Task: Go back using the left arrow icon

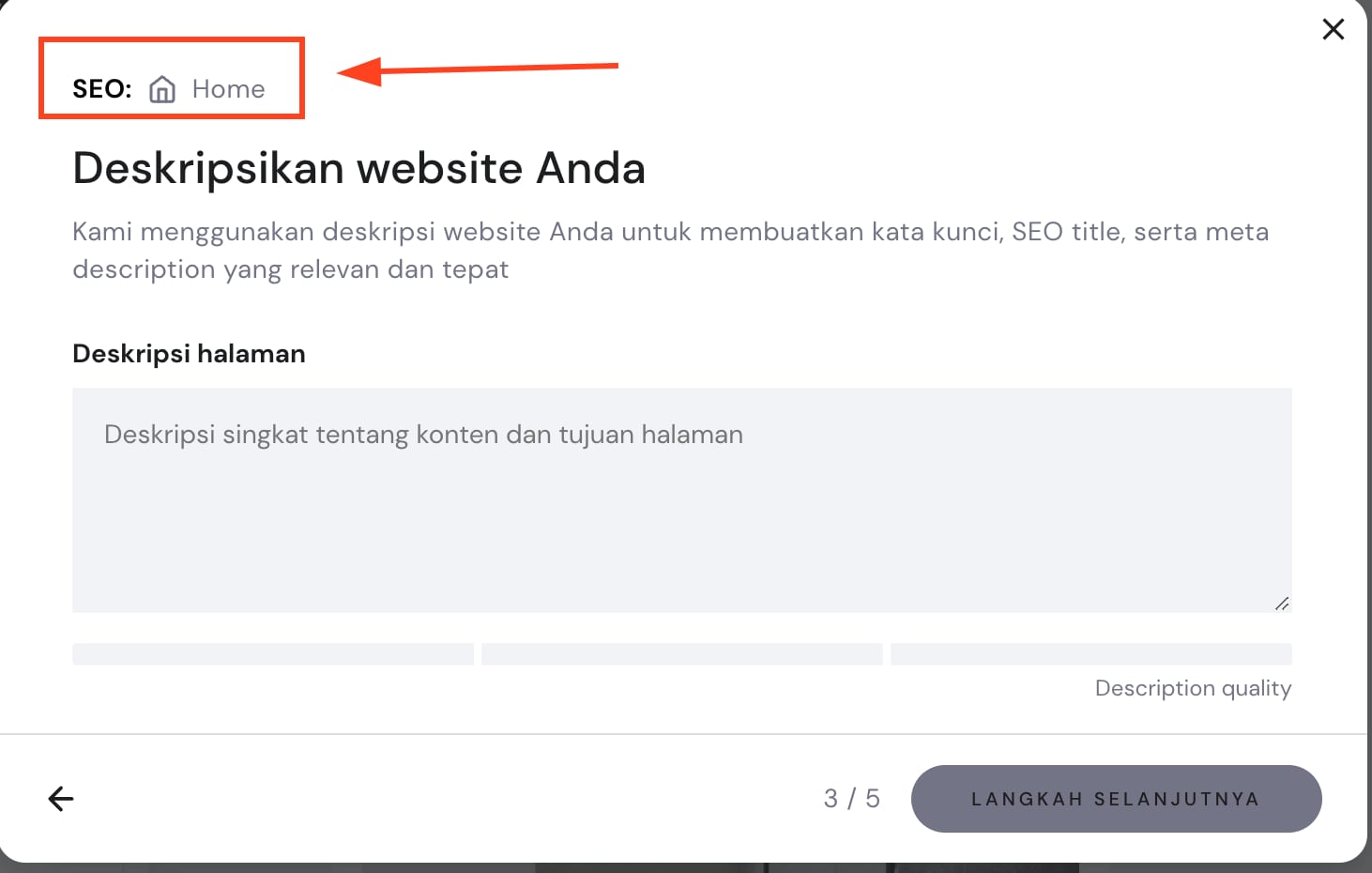Action: [61, 799]
